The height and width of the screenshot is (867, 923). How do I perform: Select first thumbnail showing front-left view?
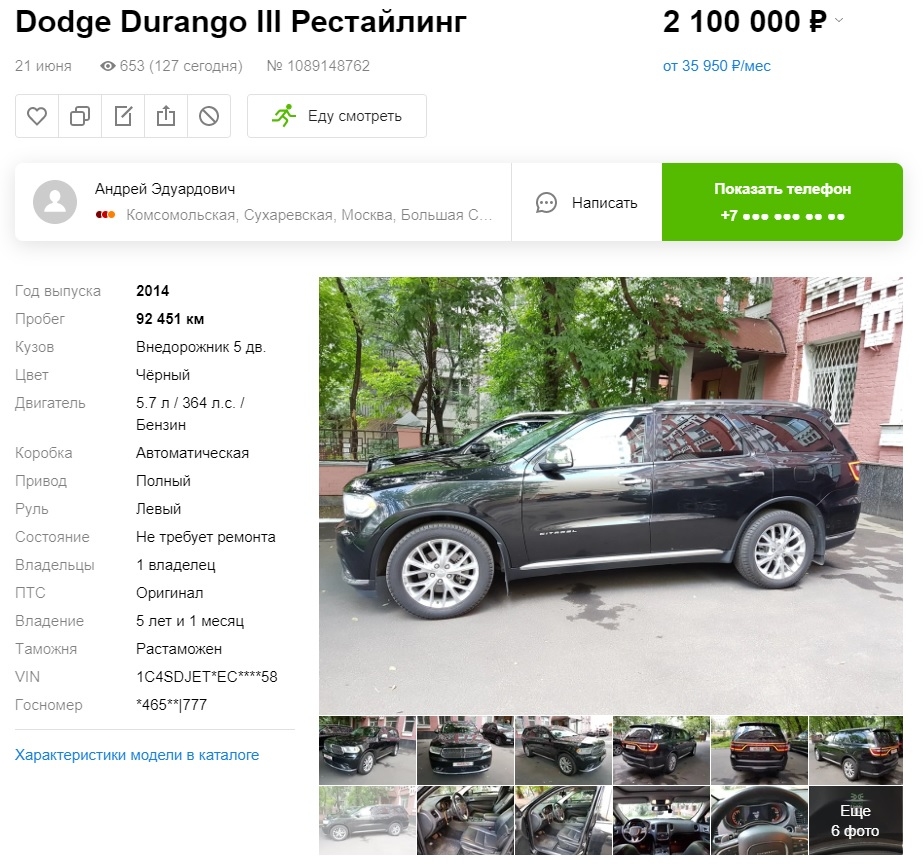pyautogui.click(x=367, y=750)
